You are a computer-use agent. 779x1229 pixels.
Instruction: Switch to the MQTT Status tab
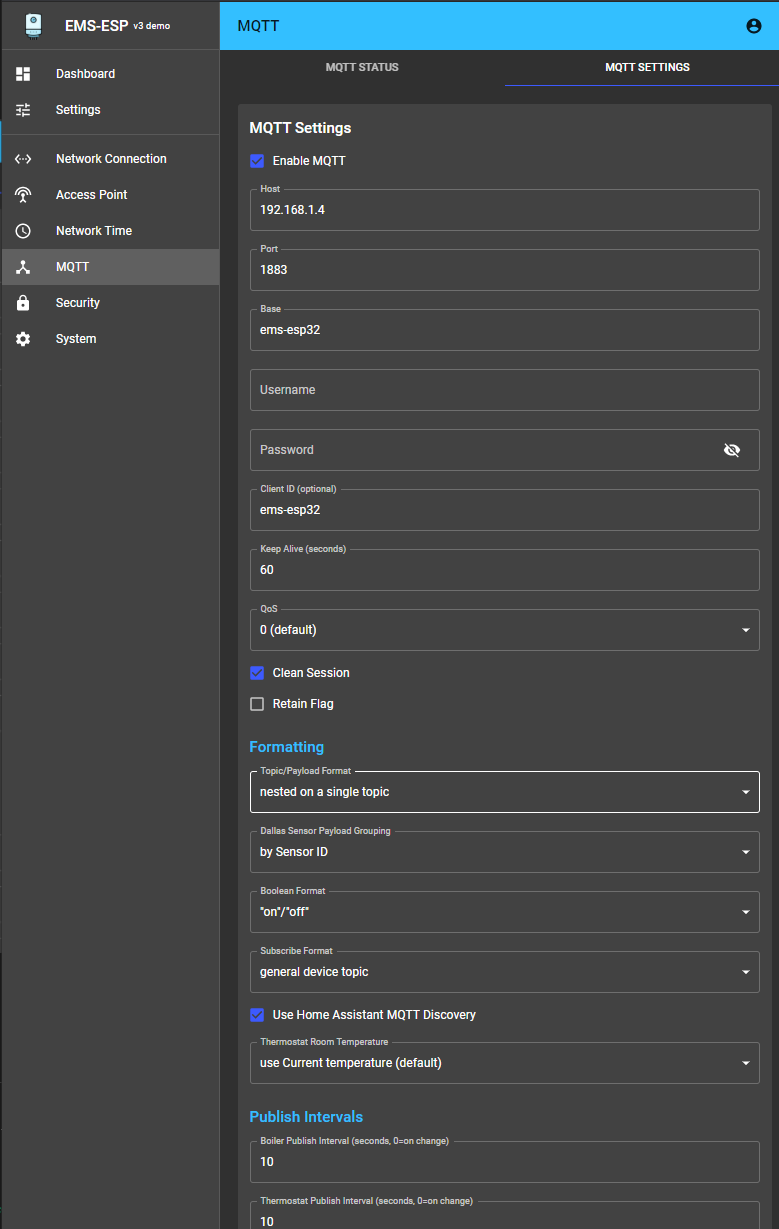pos(362,68)
